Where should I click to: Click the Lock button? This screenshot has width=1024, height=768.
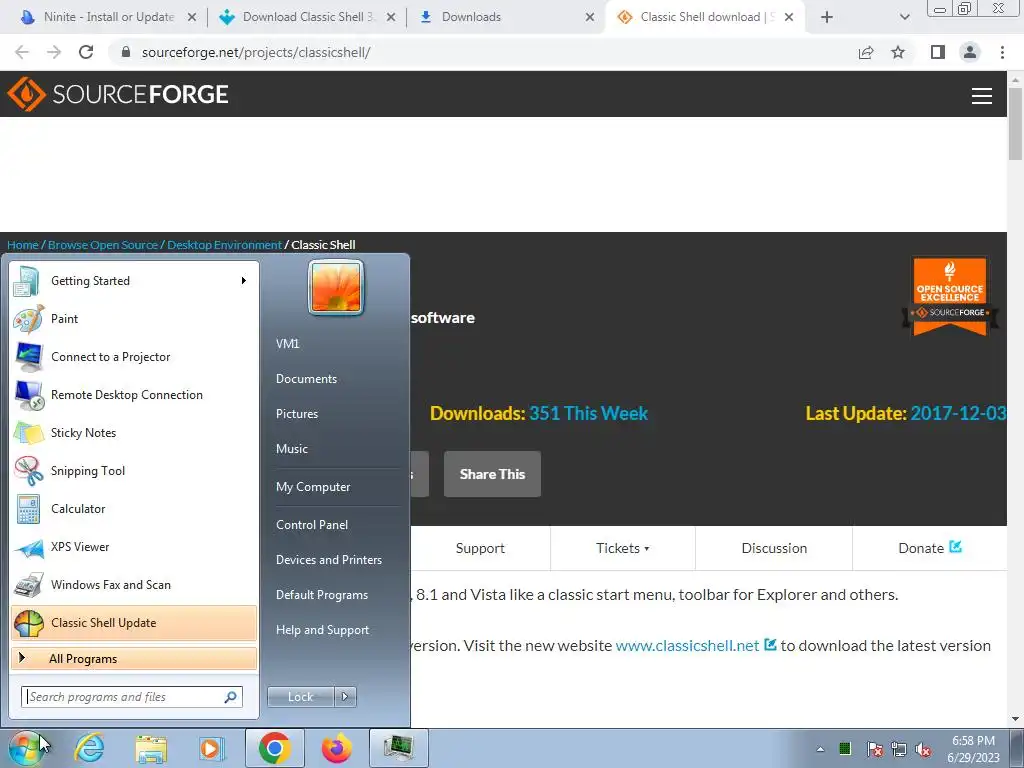tap(300, 697)
